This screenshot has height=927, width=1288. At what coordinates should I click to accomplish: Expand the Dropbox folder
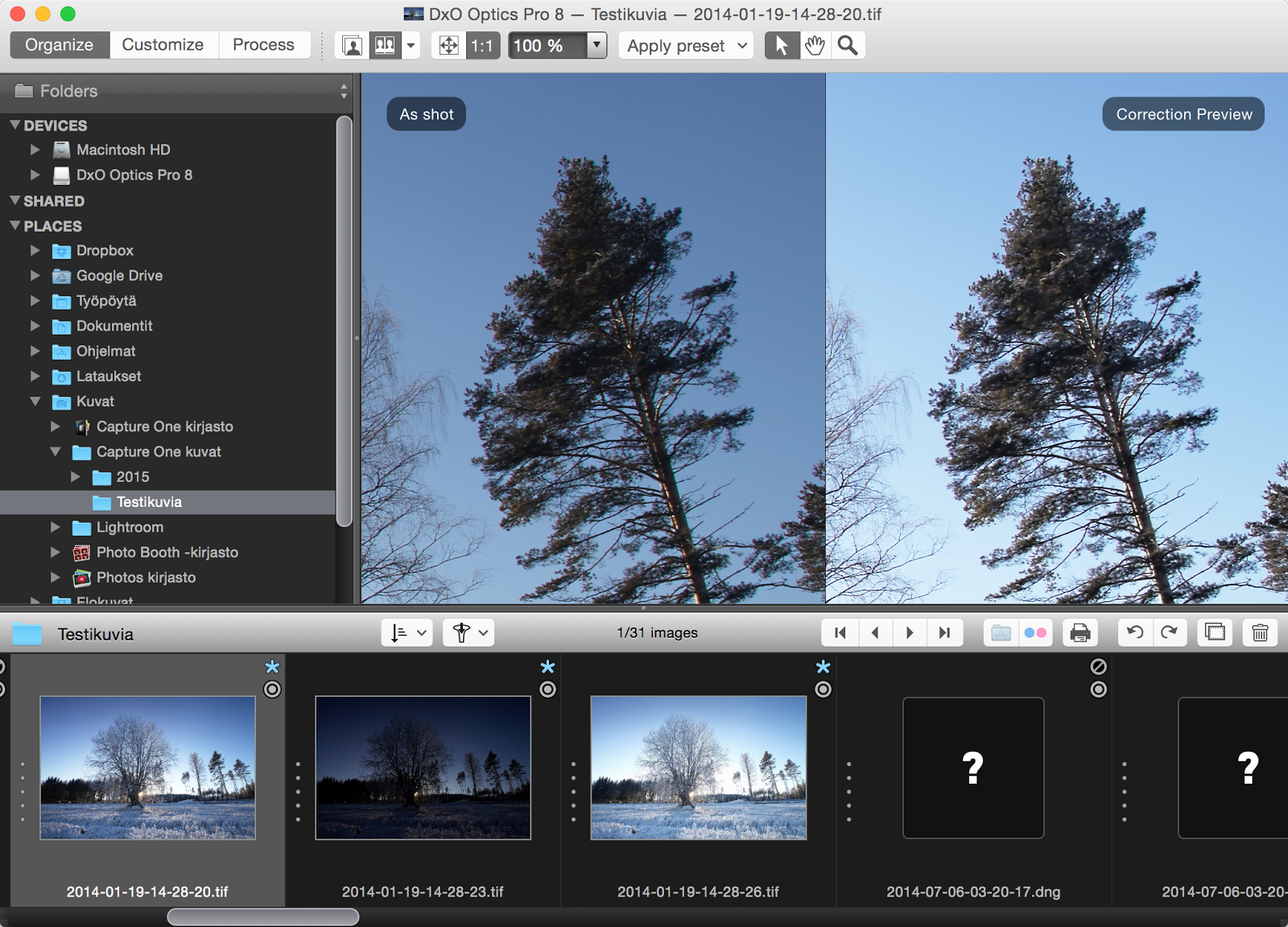(x=35, y=250)
